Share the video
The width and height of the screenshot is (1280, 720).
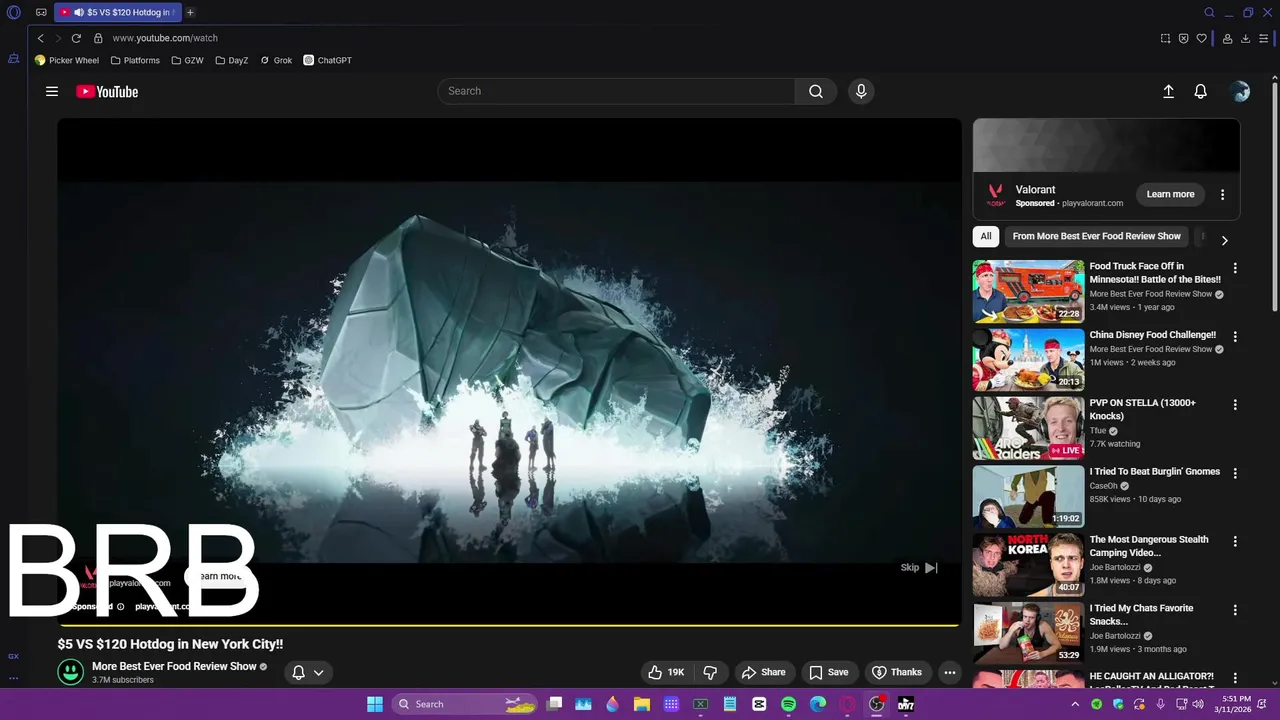[x=762, y=672]
